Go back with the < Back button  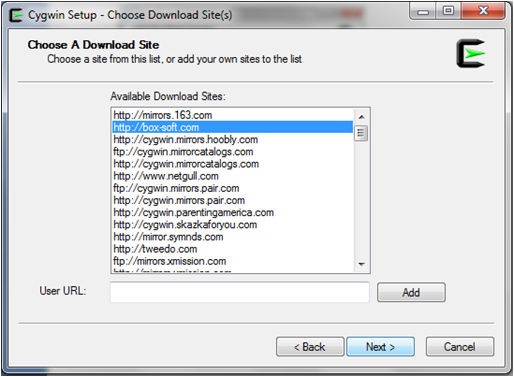point(310,347)
